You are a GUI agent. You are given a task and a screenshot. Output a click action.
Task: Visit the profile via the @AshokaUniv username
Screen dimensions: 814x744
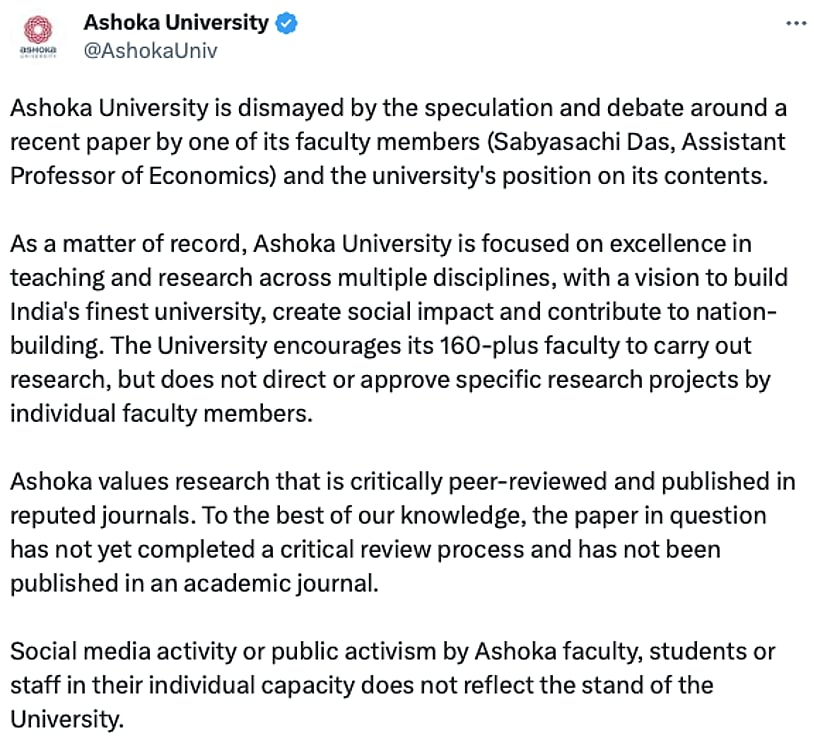[x=151, y=50]
